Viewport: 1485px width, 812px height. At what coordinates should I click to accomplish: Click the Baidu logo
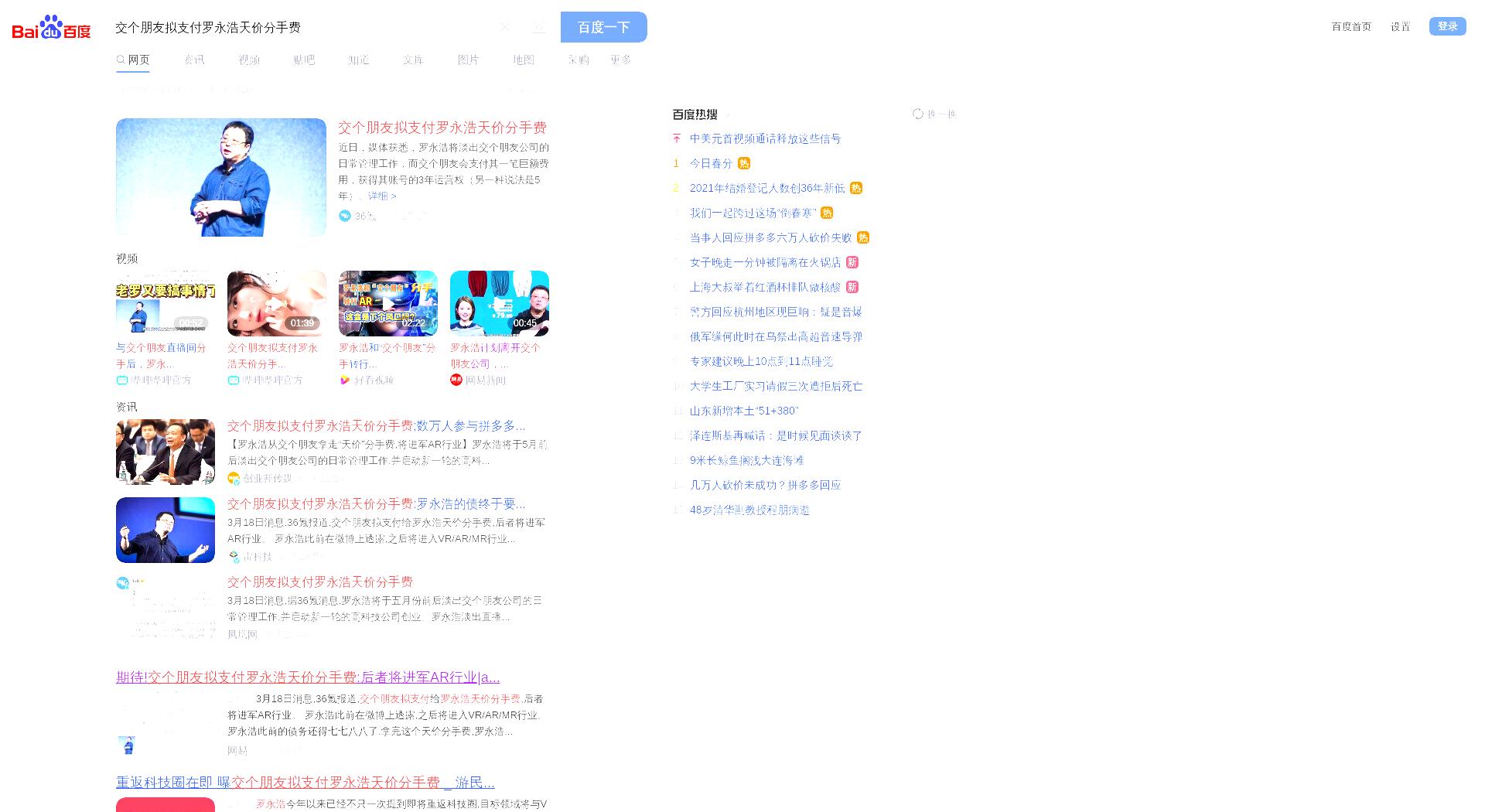click(x=51, y=28)
